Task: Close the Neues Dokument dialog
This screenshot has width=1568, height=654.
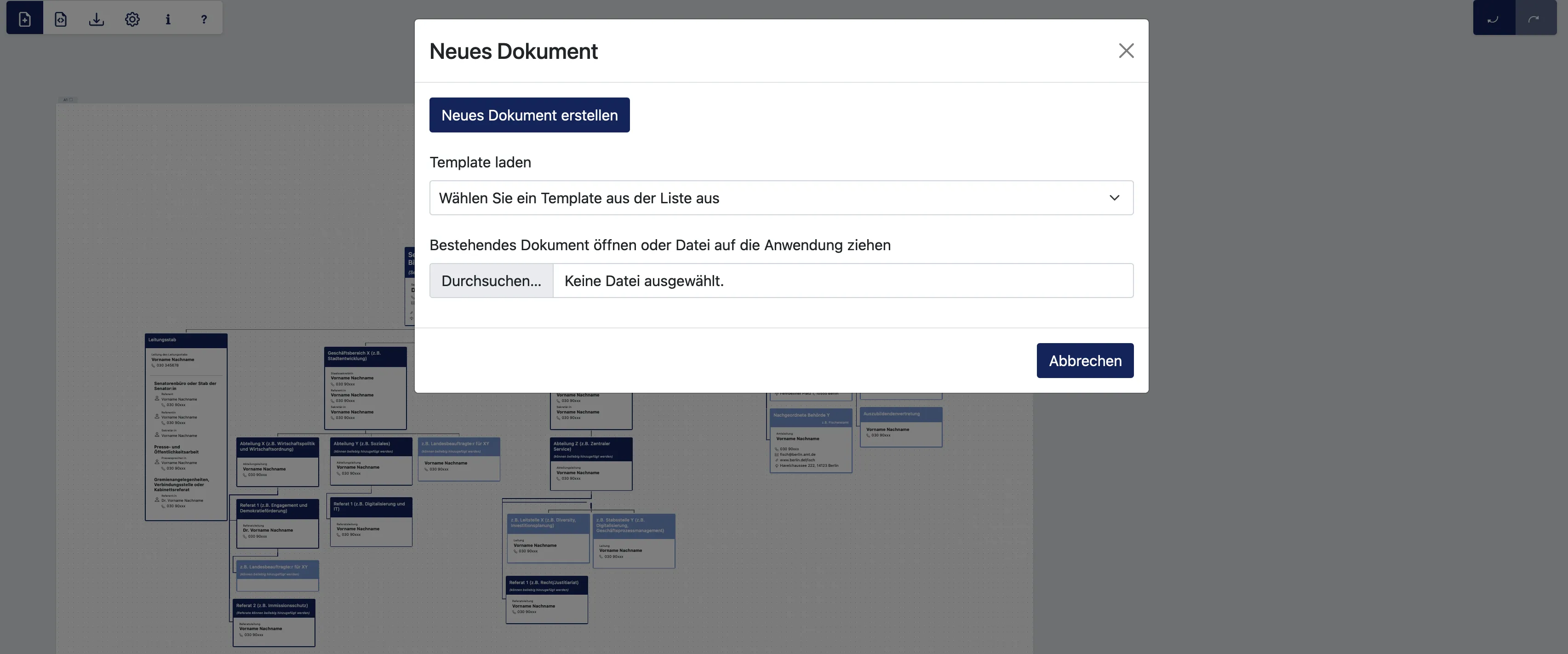Action: [1126, 51]
